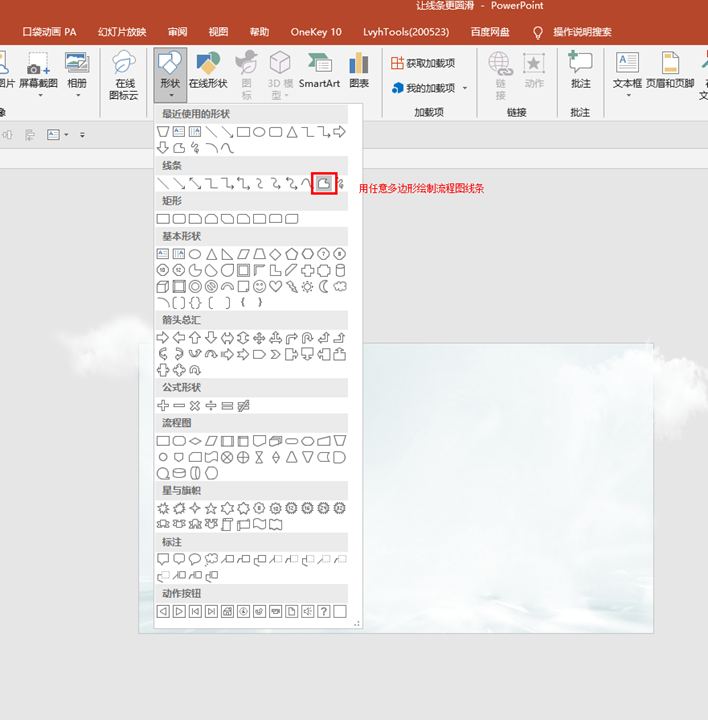Viewport: 708px width, 720px height.
Task: Open 在线形状 online shapes
Action: tap(208, 71)
